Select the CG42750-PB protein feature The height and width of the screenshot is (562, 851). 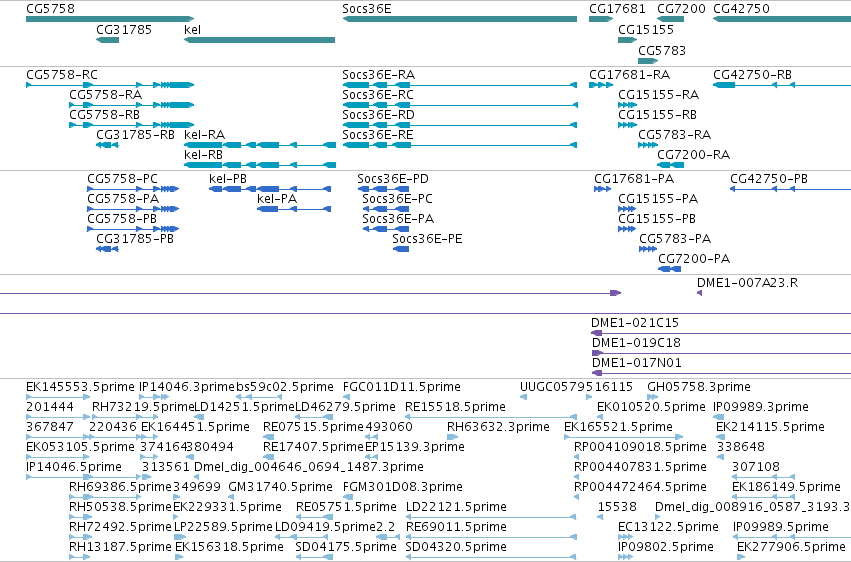coord(790,189)
